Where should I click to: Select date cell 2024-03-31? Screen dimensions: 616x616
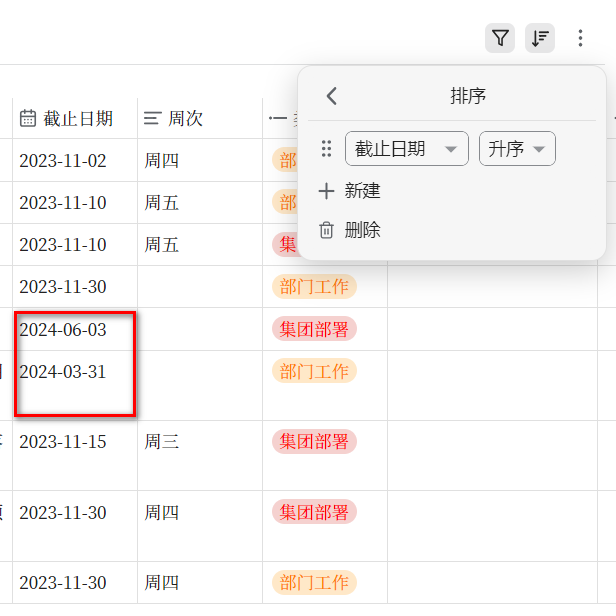coord(75,385)
